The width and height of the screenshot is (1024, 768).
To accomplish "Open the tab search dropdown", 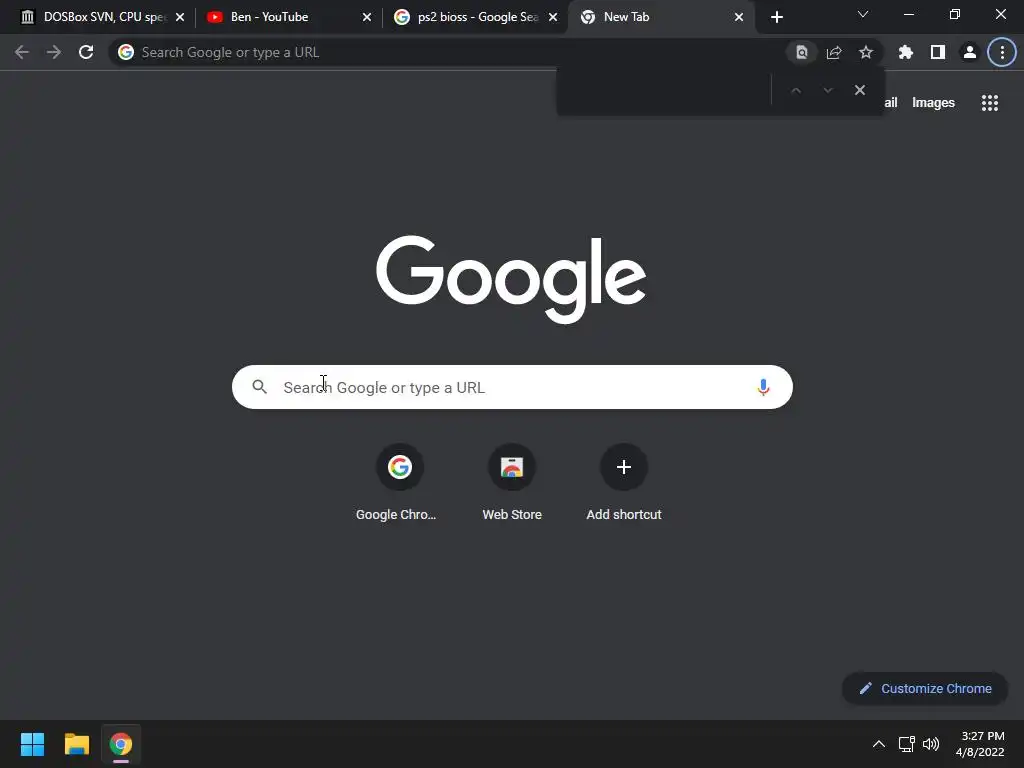I will (863, 14).
